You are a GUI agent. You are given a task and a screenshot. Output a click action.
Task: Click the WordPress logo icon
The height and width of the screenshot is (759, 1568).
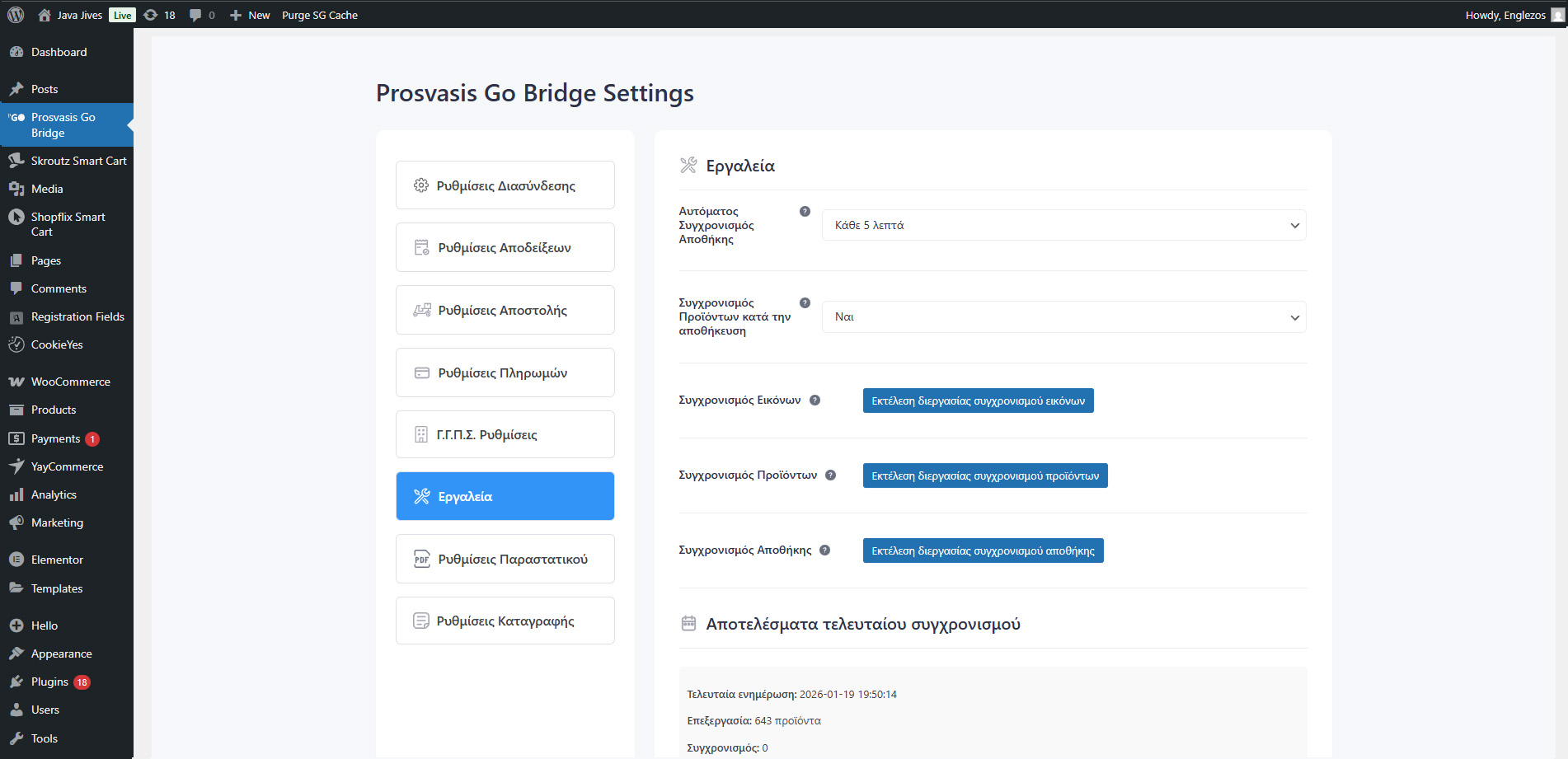pyautogui.click(x=16, y=15)
